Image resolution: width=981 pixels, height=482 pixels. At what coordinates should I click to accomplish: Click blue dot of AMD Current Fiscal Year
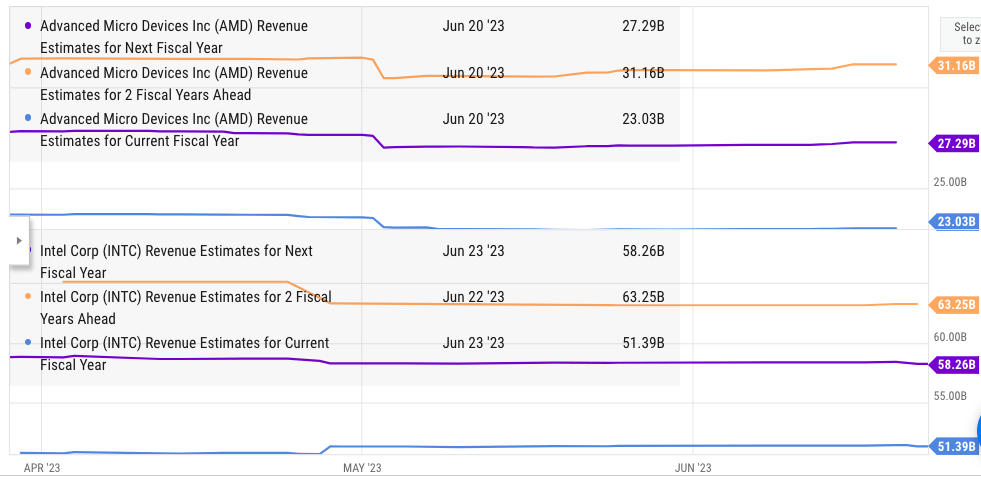click(28, 118)
